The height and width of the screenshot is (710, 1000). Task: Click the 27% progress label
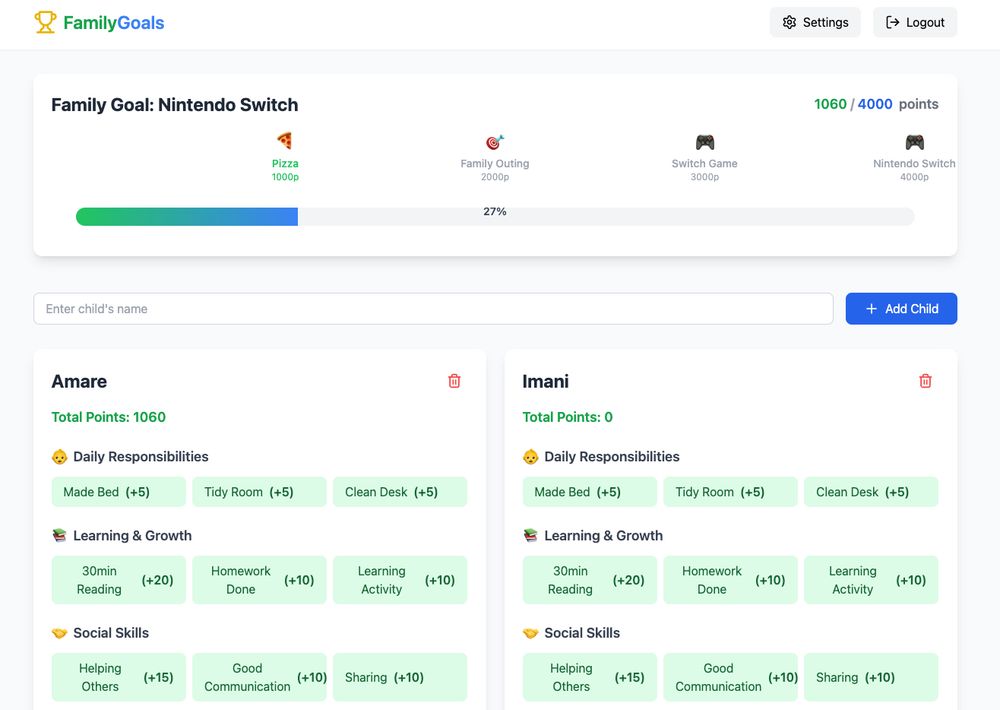click(x=495, y=211)
